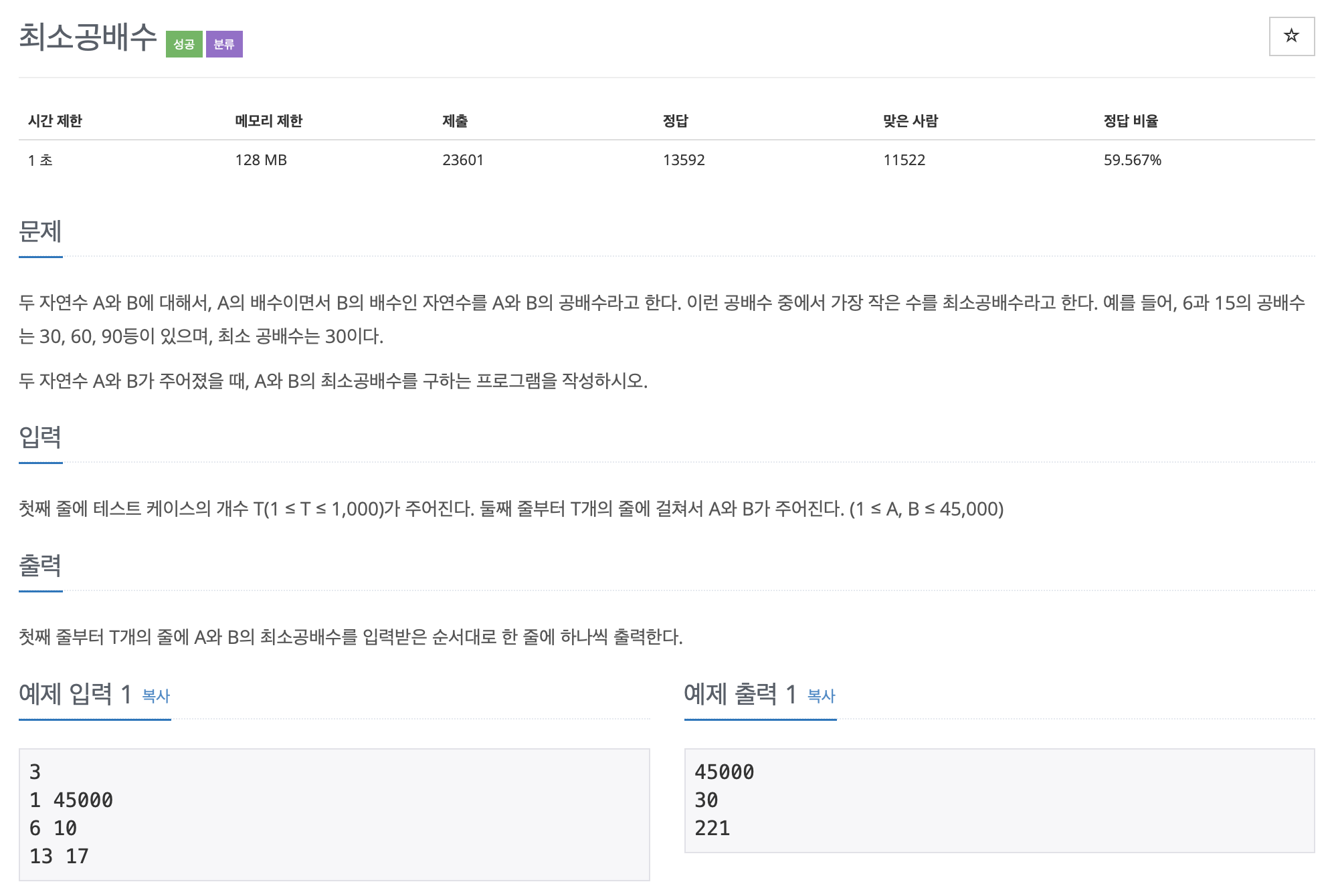Click the 23601 submission count
The width and height of the screenshot is (1334, 896).
tap(462, 160)
